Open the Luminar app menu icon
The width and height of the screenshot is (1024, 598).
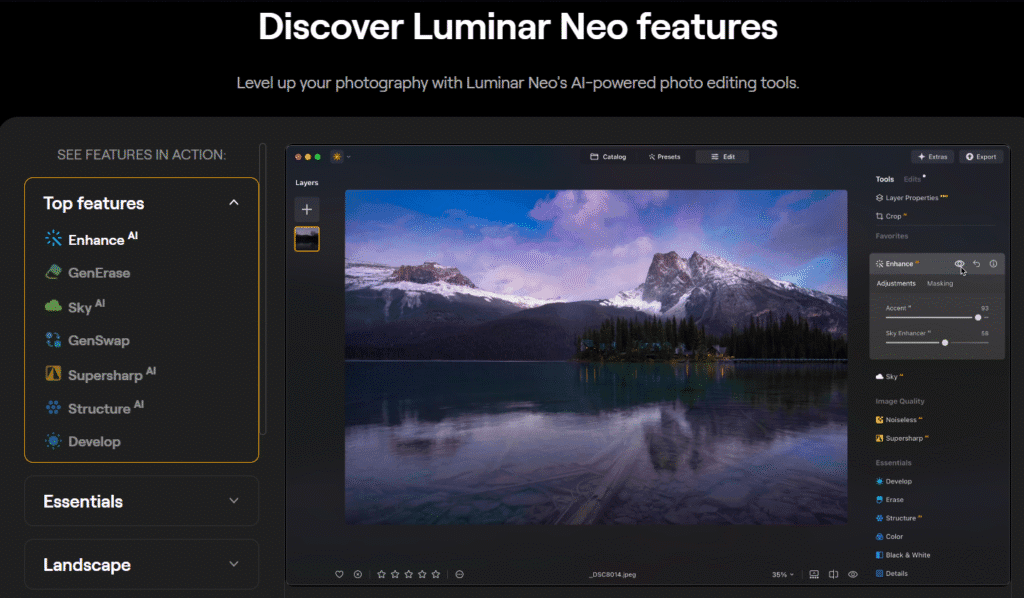(x=337, y=157)
